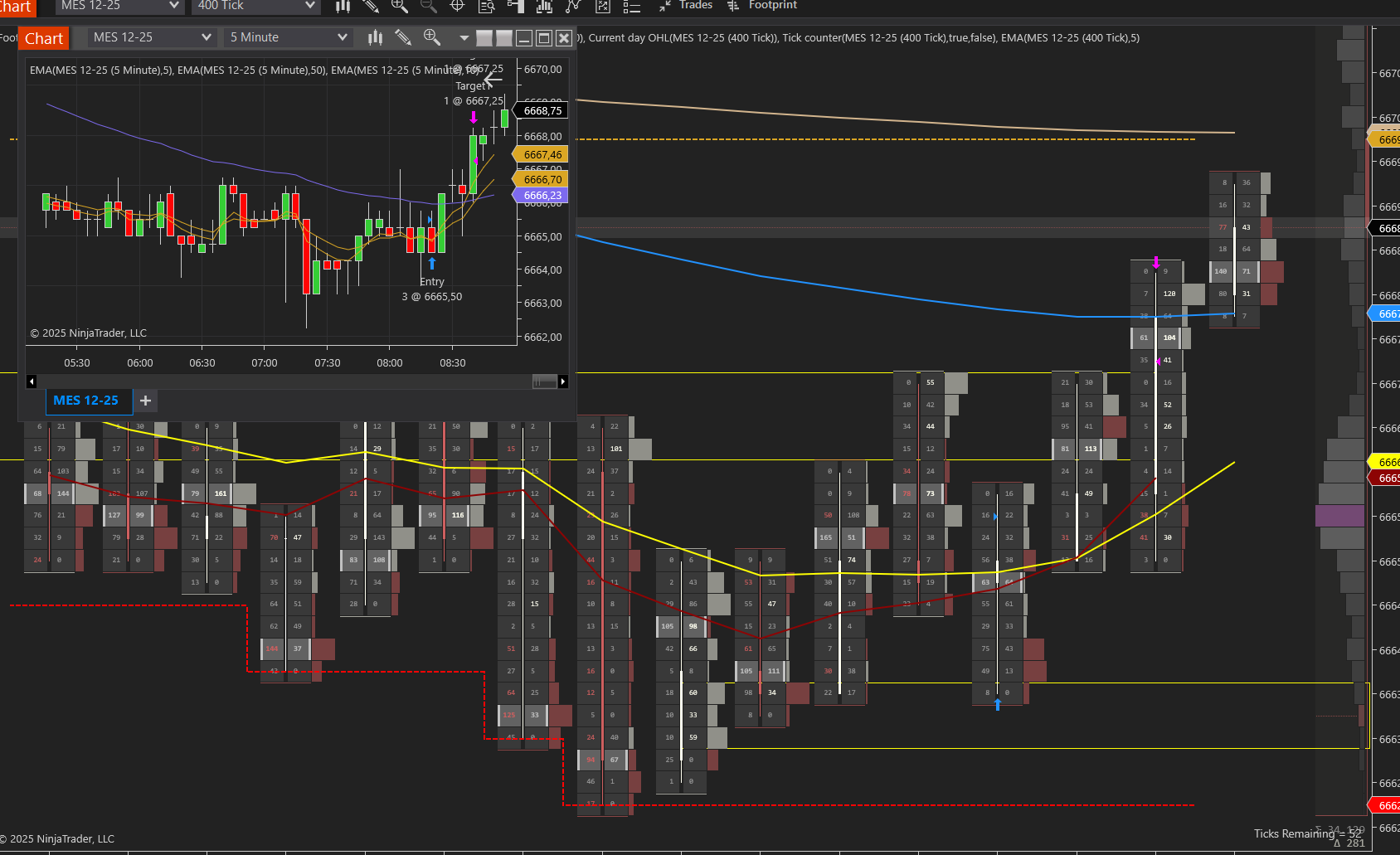
Task: Open the bar type icon in the main toolbar
Action: click(x=343, y=6)
